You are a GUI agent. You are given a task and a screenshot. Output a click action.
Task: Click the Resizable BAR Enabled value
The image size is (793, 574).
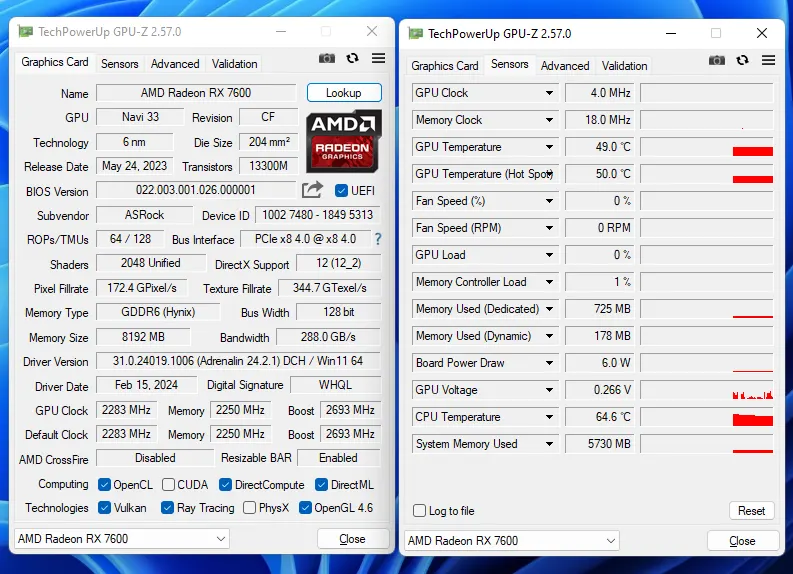[x=338, y=458]
